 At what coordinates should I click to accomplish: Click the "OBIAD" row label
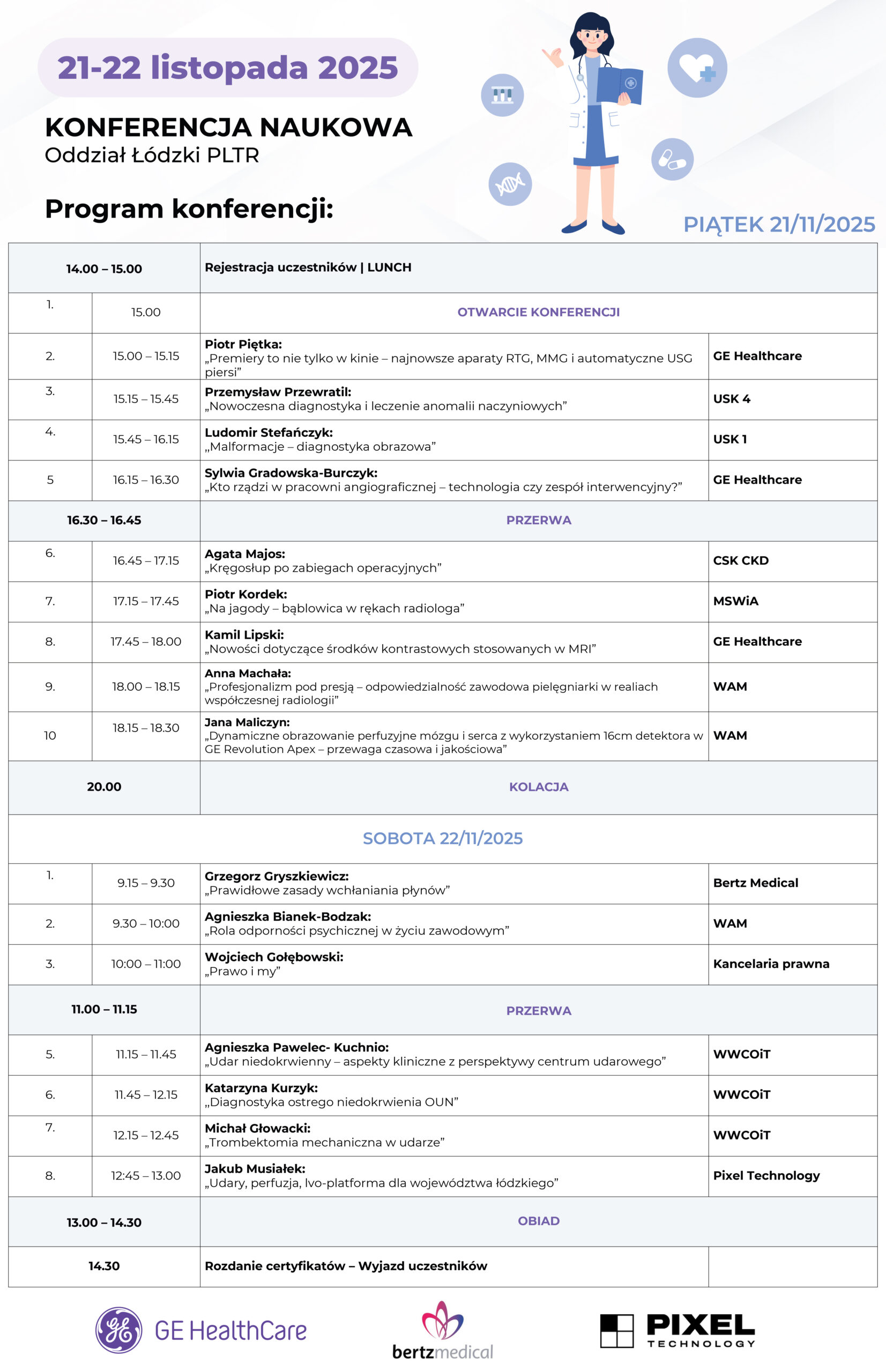click(539, 1221)
